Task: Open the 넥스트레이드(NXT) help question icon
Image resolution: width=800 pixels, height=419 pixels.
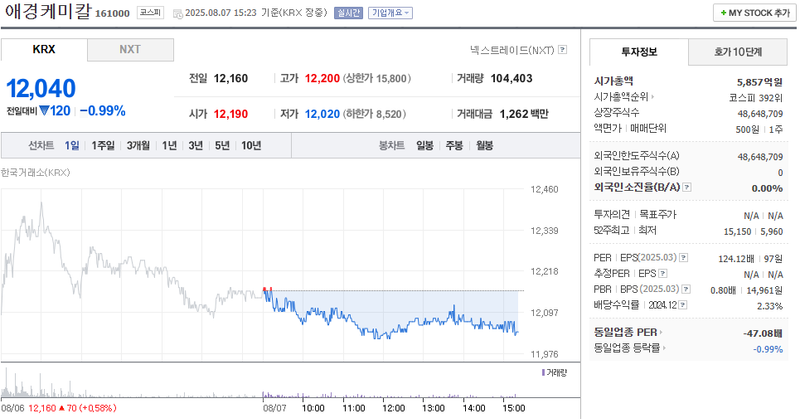Action: pos(562,50)
